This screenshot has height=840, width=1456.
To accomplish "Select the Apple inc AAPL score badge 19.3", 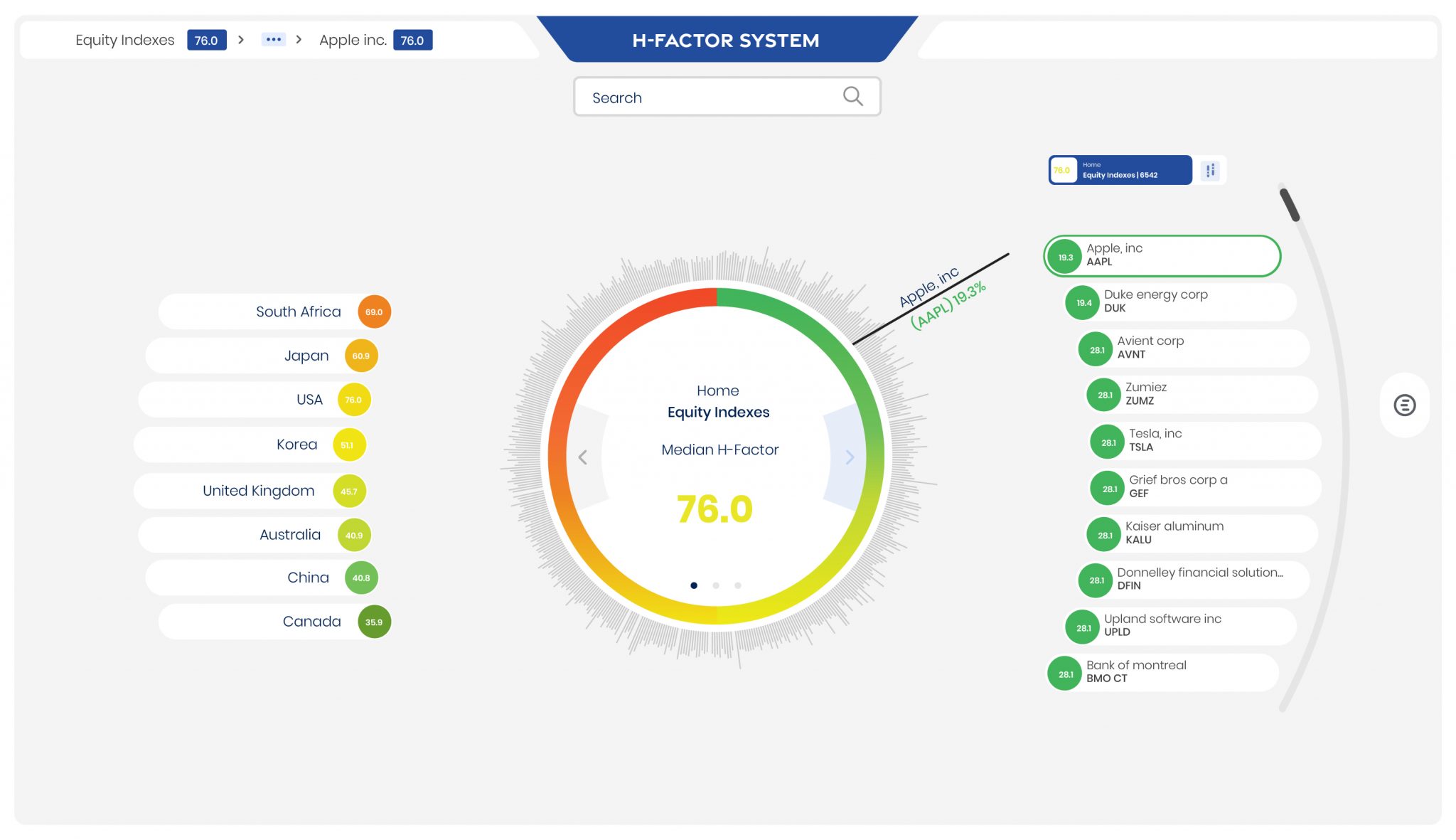I will tap(1064, 256).
